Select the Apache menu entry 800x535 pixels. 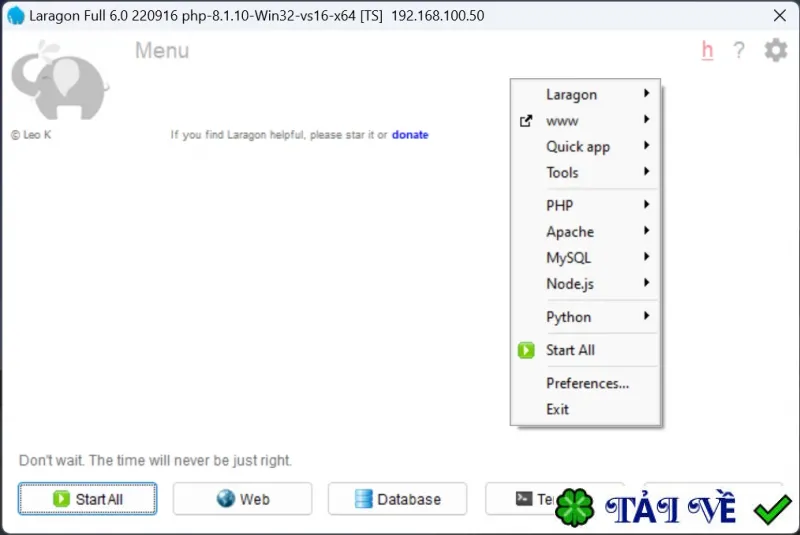585,232
